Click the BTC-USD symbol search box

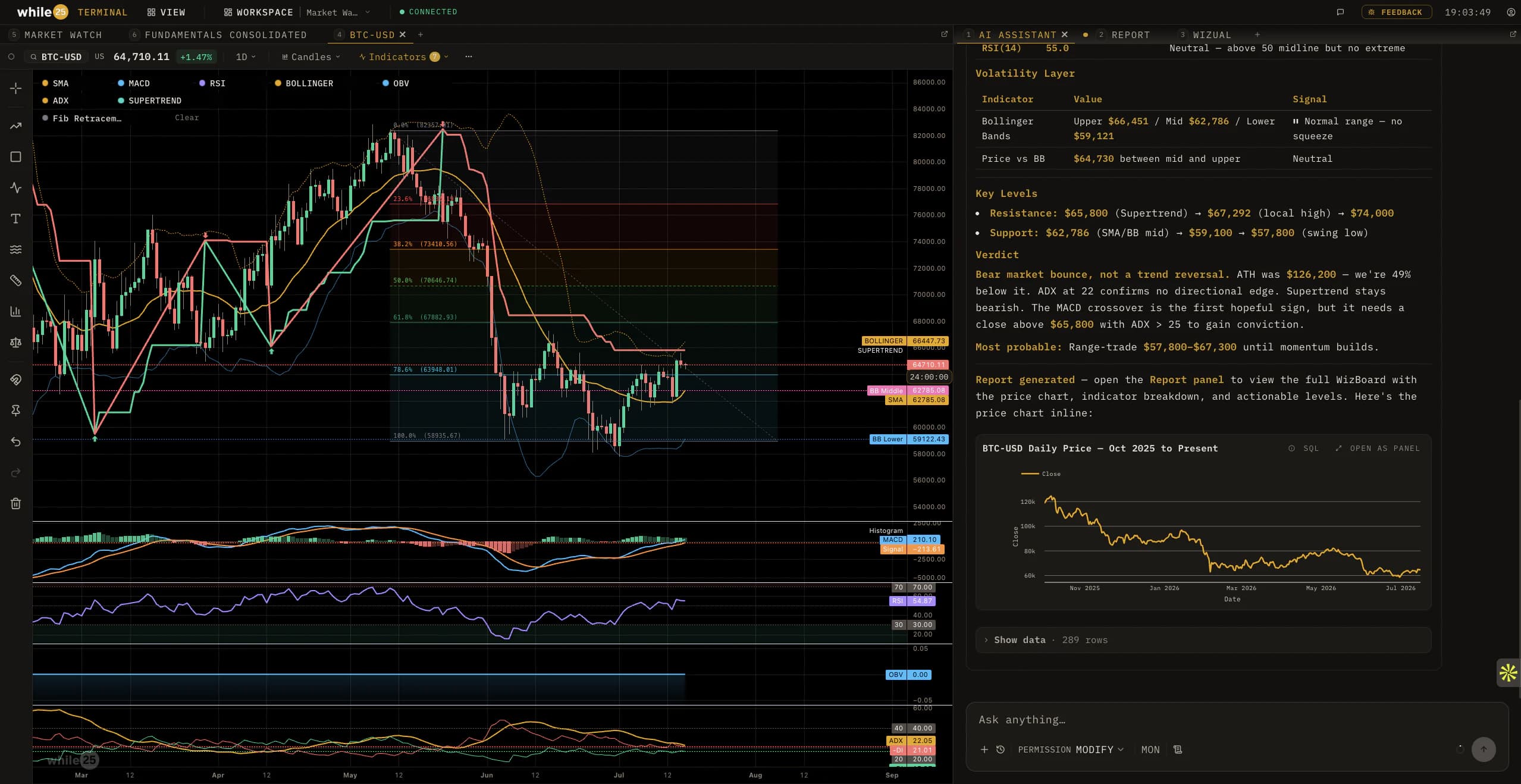57,57
